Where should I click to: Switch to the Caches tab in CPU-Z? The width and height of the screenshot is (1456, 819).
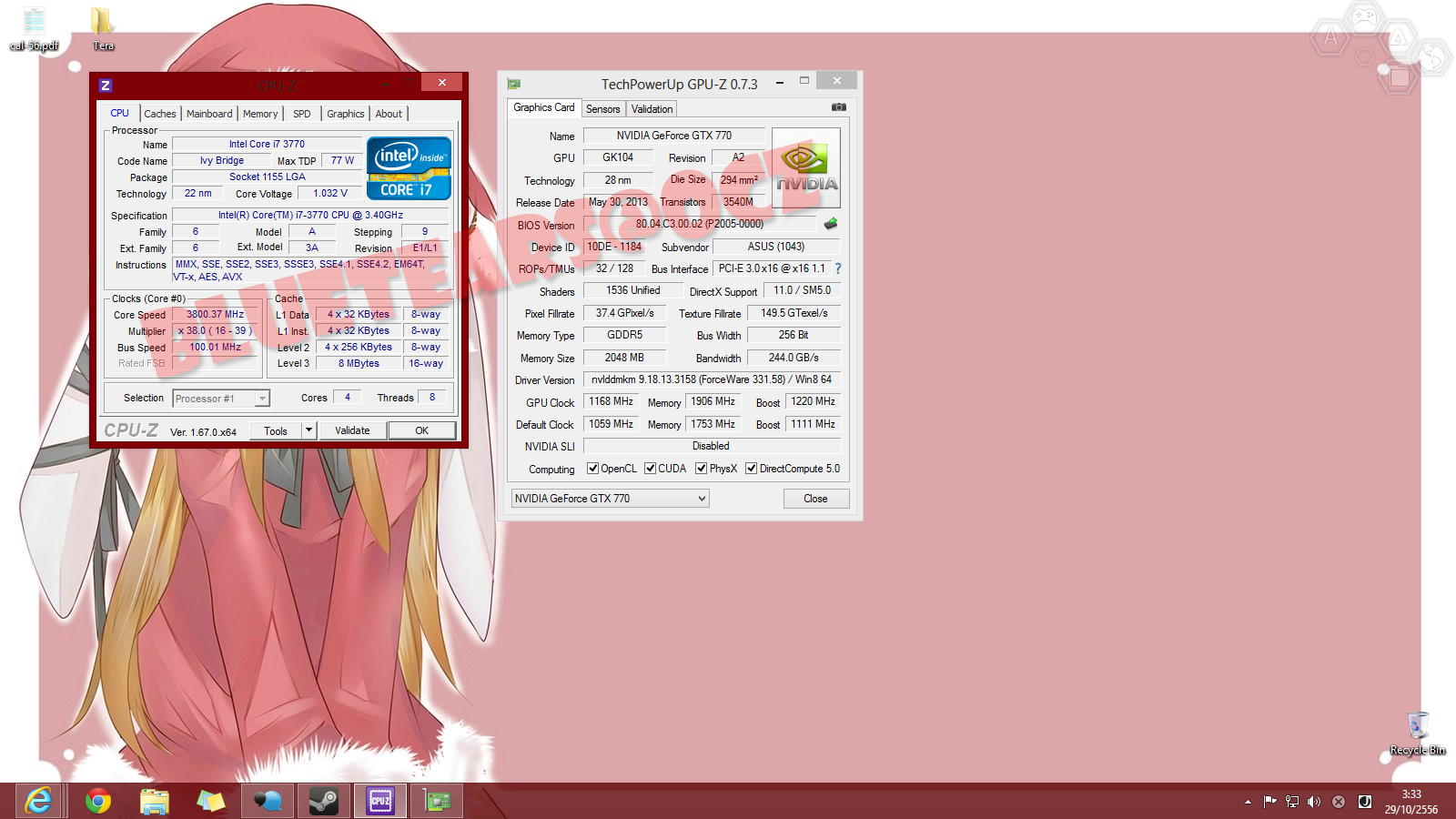coord(160,114)
